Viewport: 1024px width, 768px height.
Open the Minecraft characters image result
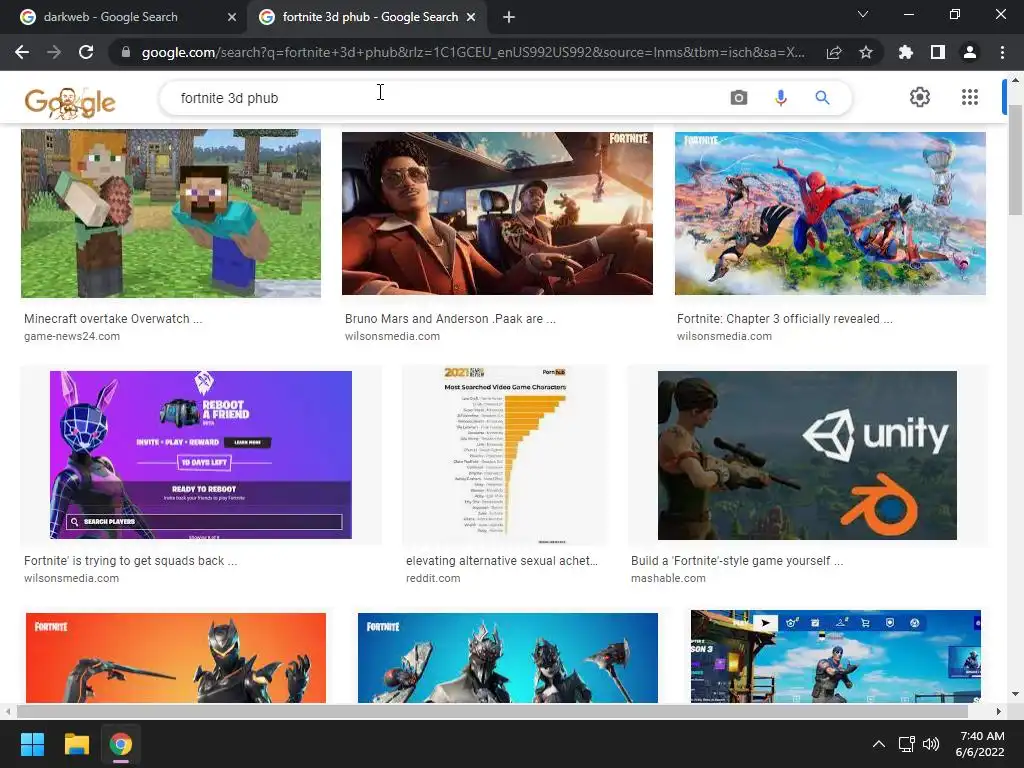click(x=170, y=213)
